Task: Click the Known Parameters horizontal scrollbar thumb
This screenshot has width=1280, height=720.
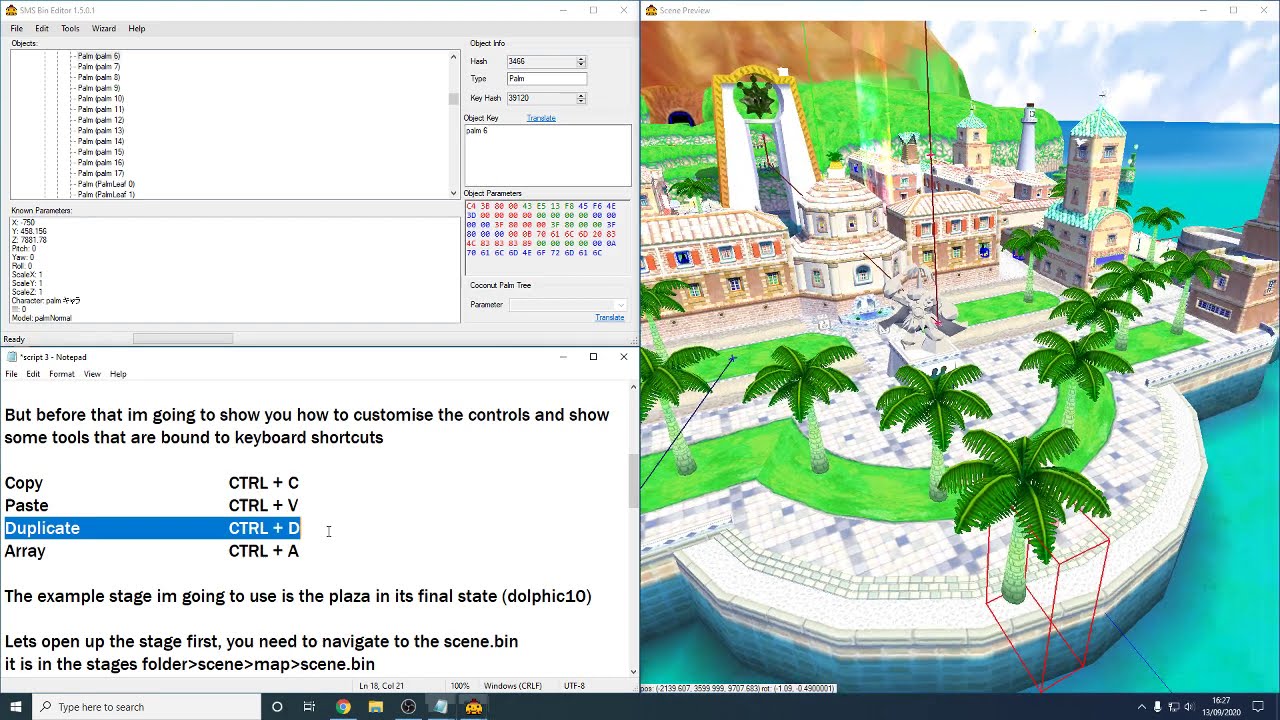Action: pos(183,339)
